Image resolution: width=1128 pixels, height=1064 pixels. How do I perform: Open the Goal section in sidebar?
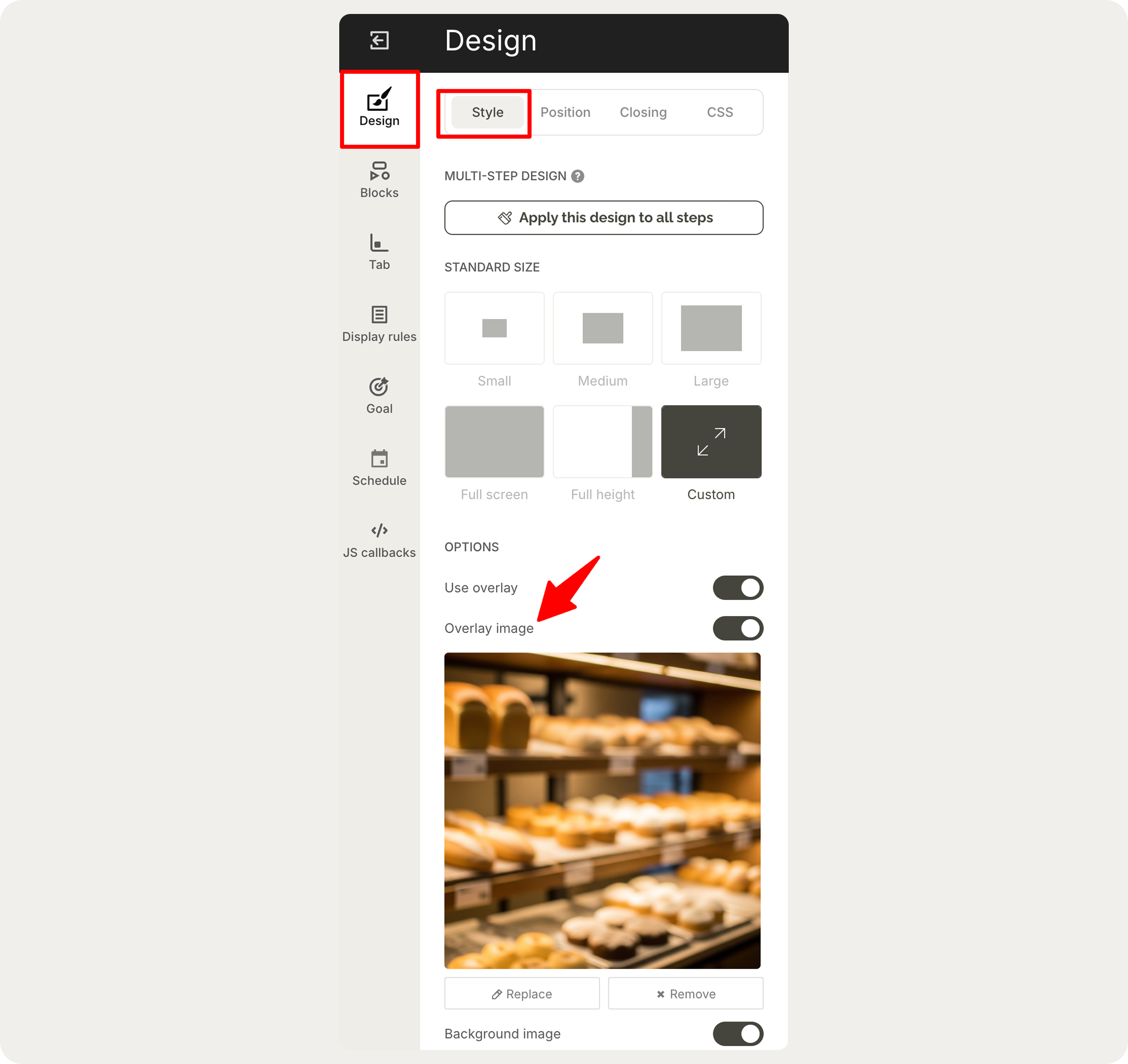pos(379,396)
